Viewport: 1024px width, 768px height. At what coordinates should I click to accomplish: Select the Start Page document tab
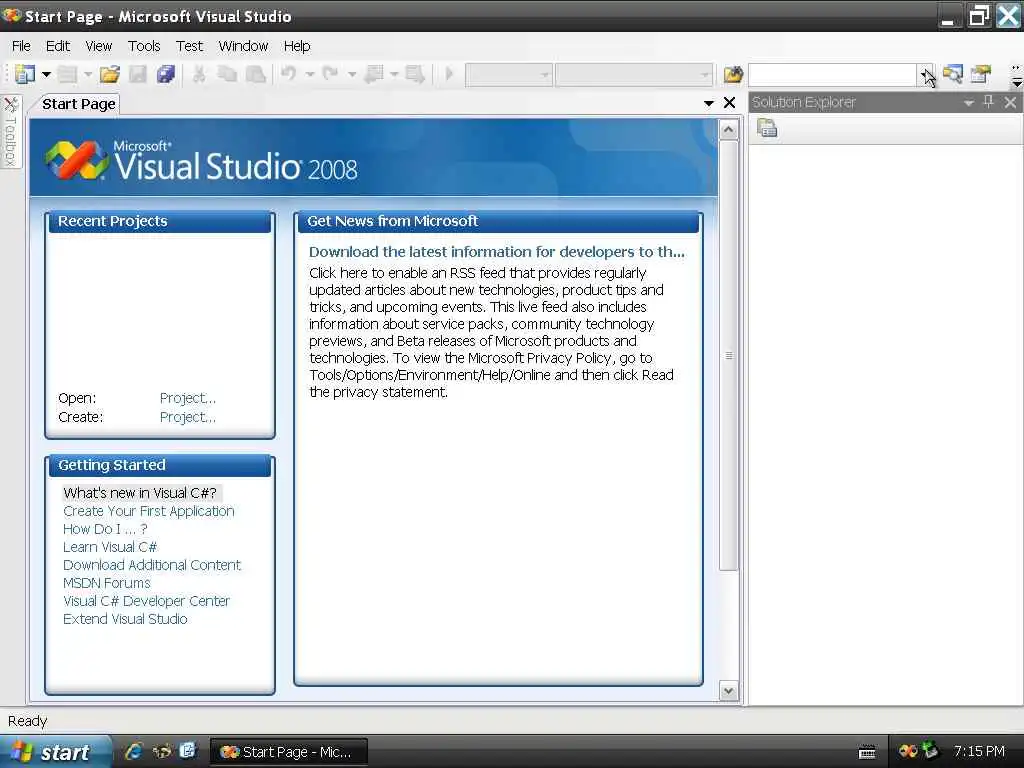pyautogui.click(x=79, y=104)
